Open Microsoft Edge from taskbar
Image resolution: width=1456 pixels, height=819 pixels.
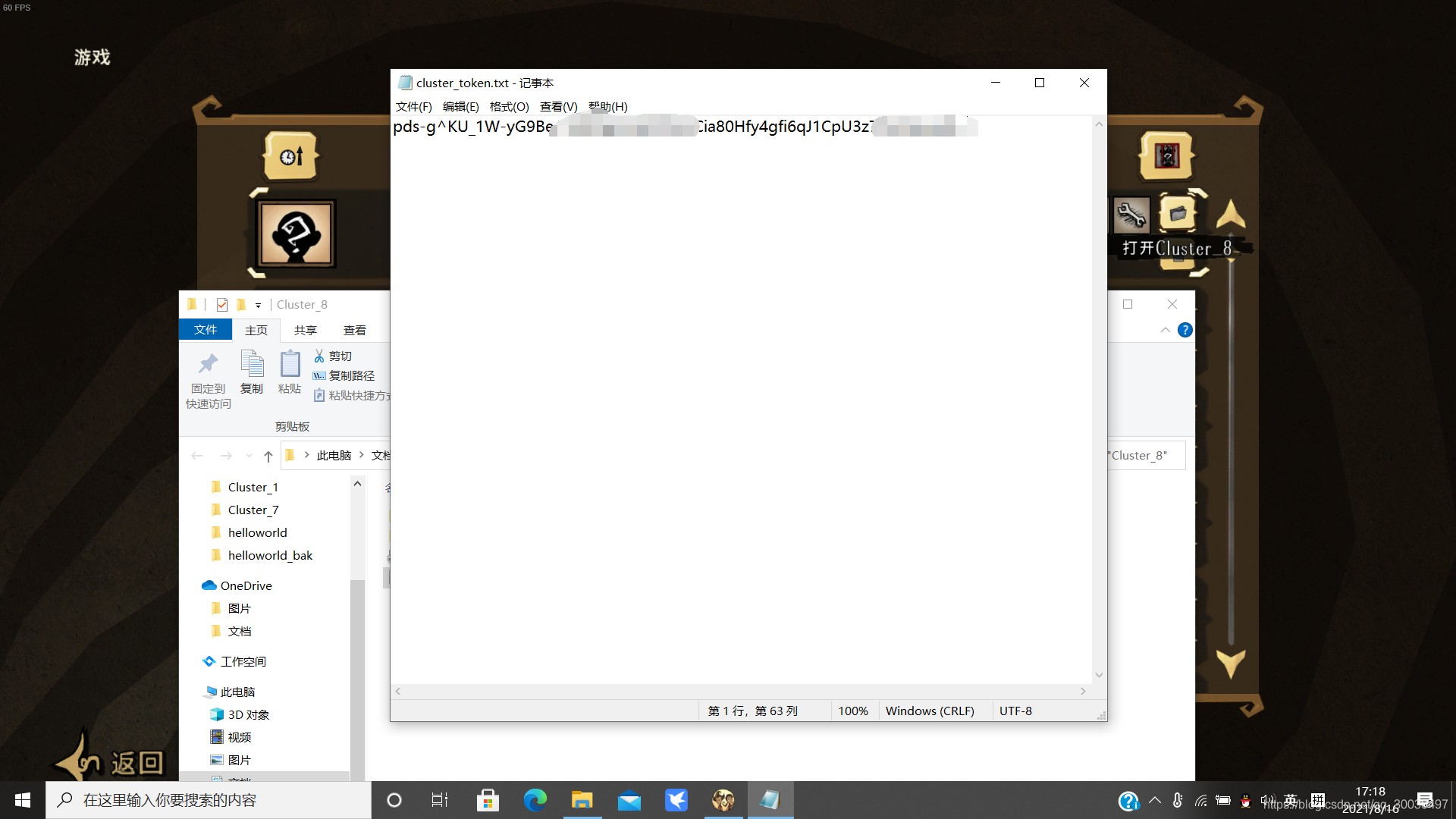[x=535, y=800]
